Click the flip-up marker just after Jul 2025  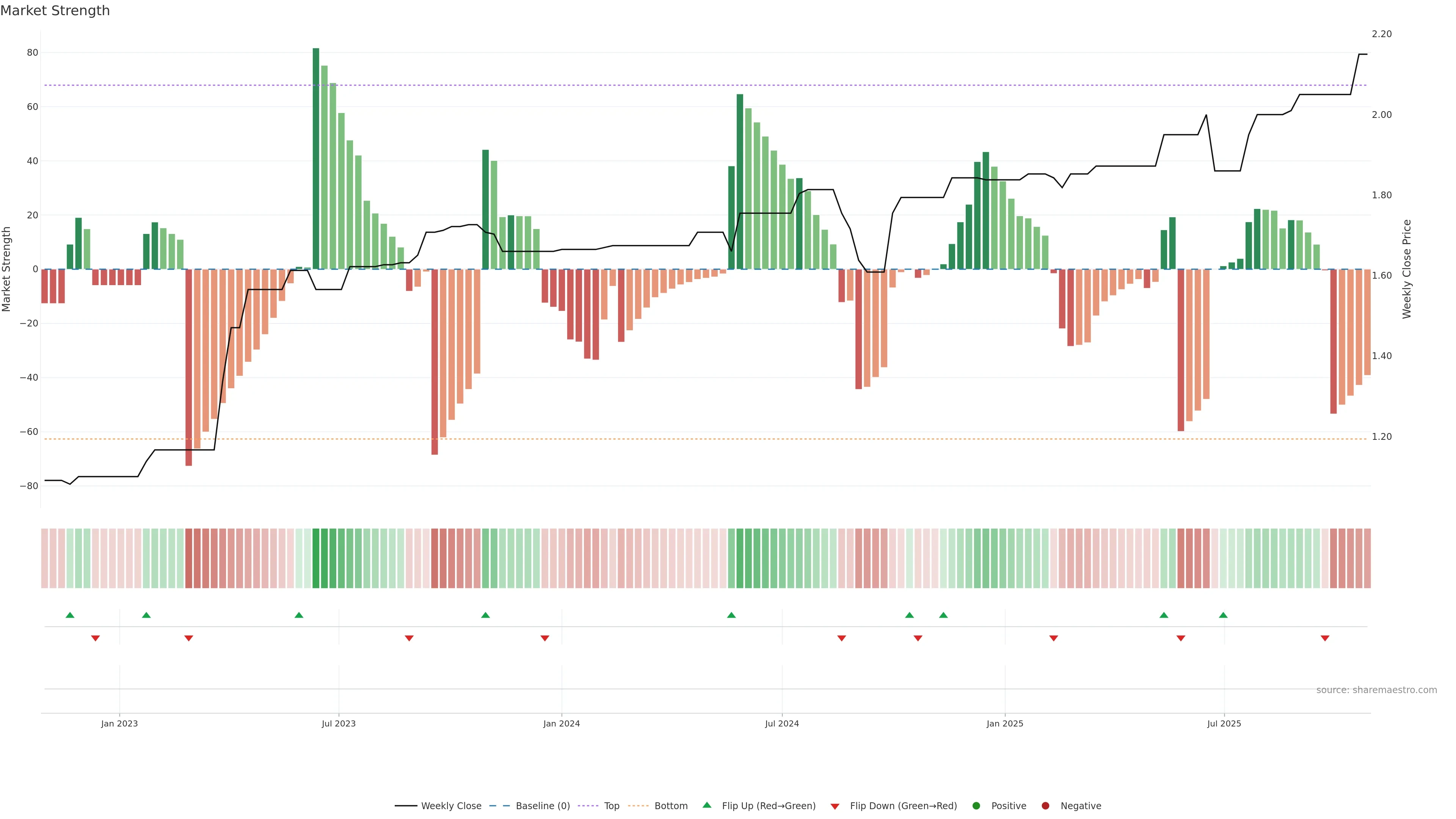[1223, 615]
